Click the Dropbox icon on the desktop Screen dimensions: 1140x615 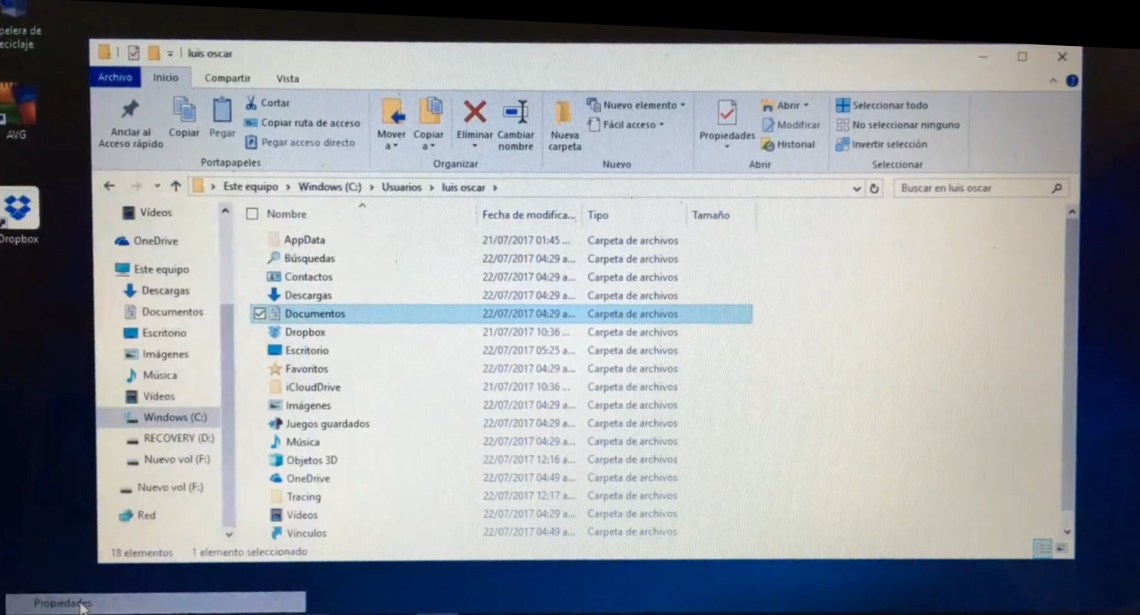(17, 208)
